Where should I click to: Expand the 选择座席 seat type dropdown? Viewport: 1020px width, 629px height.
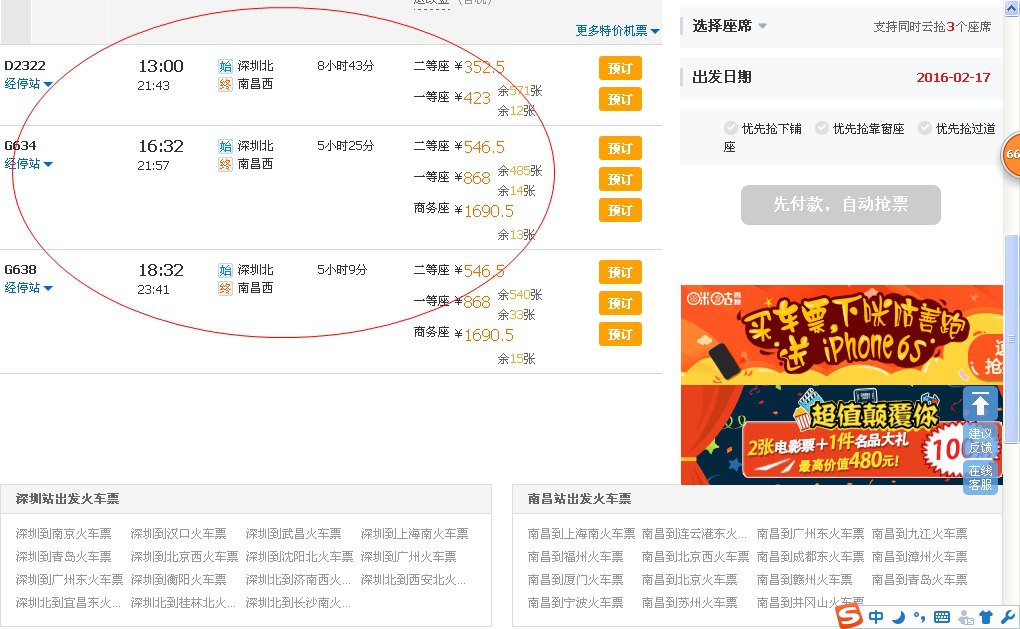pyautogui.click(x=730, y=26)
